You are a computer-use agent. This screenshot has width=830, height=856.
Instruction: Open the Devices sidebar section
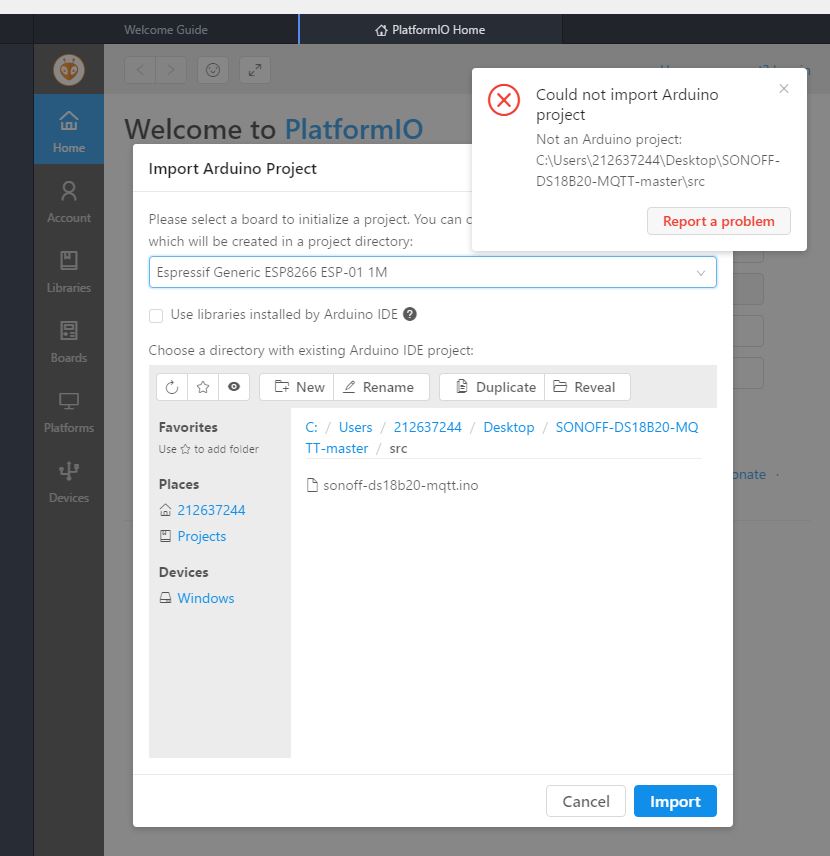coord(69,482)
